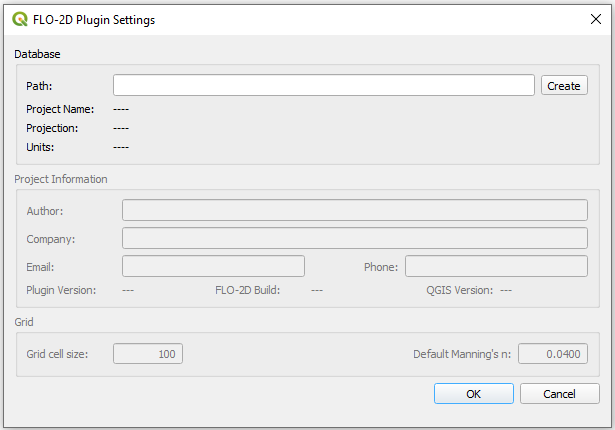Click the Project Information group heading
This screenshot has width=615, height=430.
coord(61,180)
